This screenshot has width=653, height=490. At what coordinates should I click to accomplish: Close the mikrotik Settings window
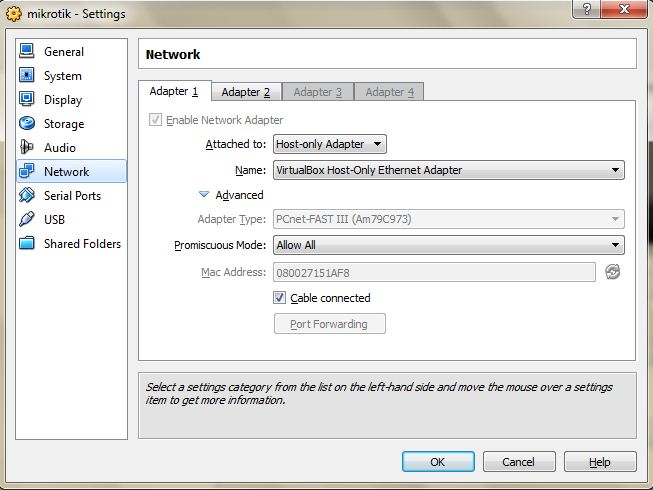coord(625,8)
